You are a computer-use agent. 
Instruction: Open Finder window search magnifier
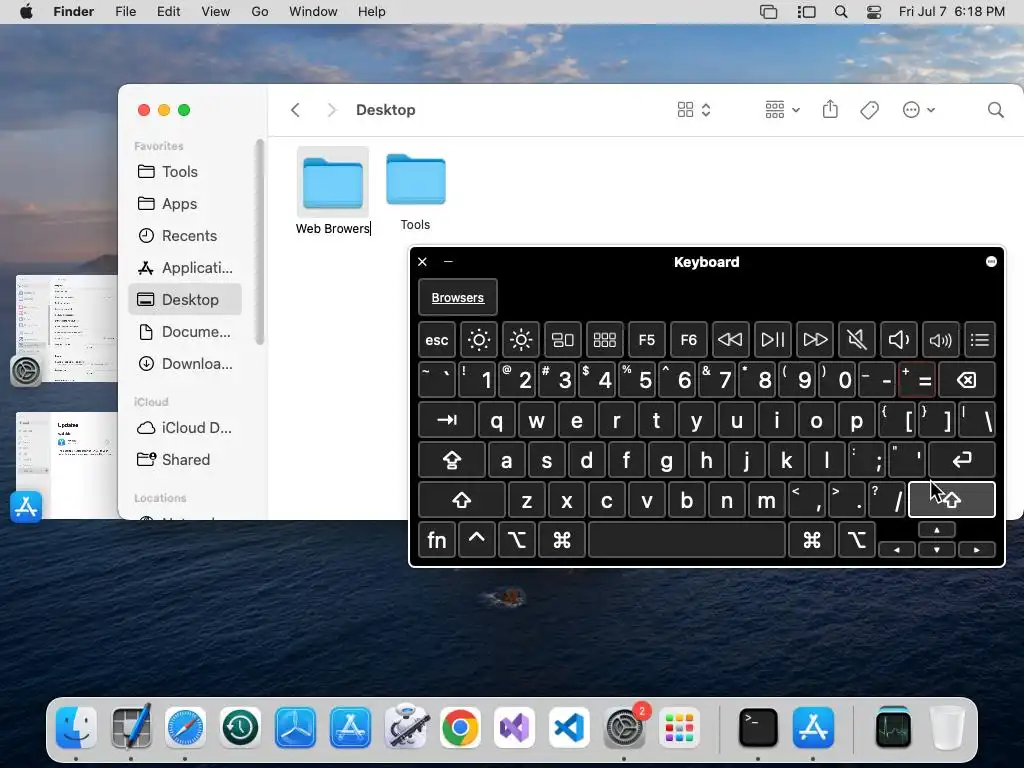coord(995,110)
